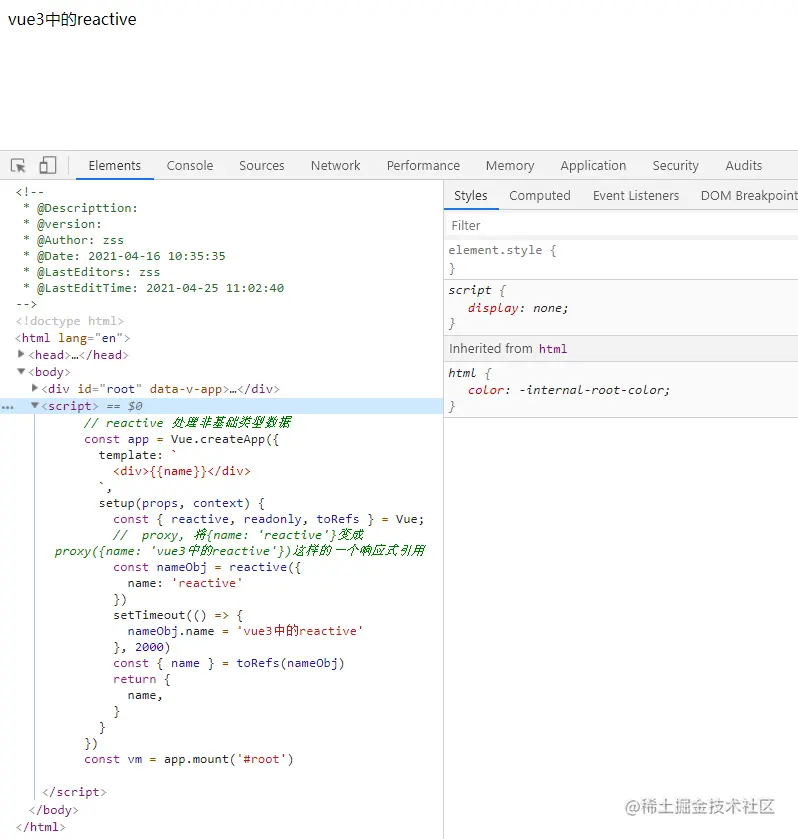This screenshot has width=798, height=839.
Task: Click the const nameObj = reactive line
Action: click(207, 567)
